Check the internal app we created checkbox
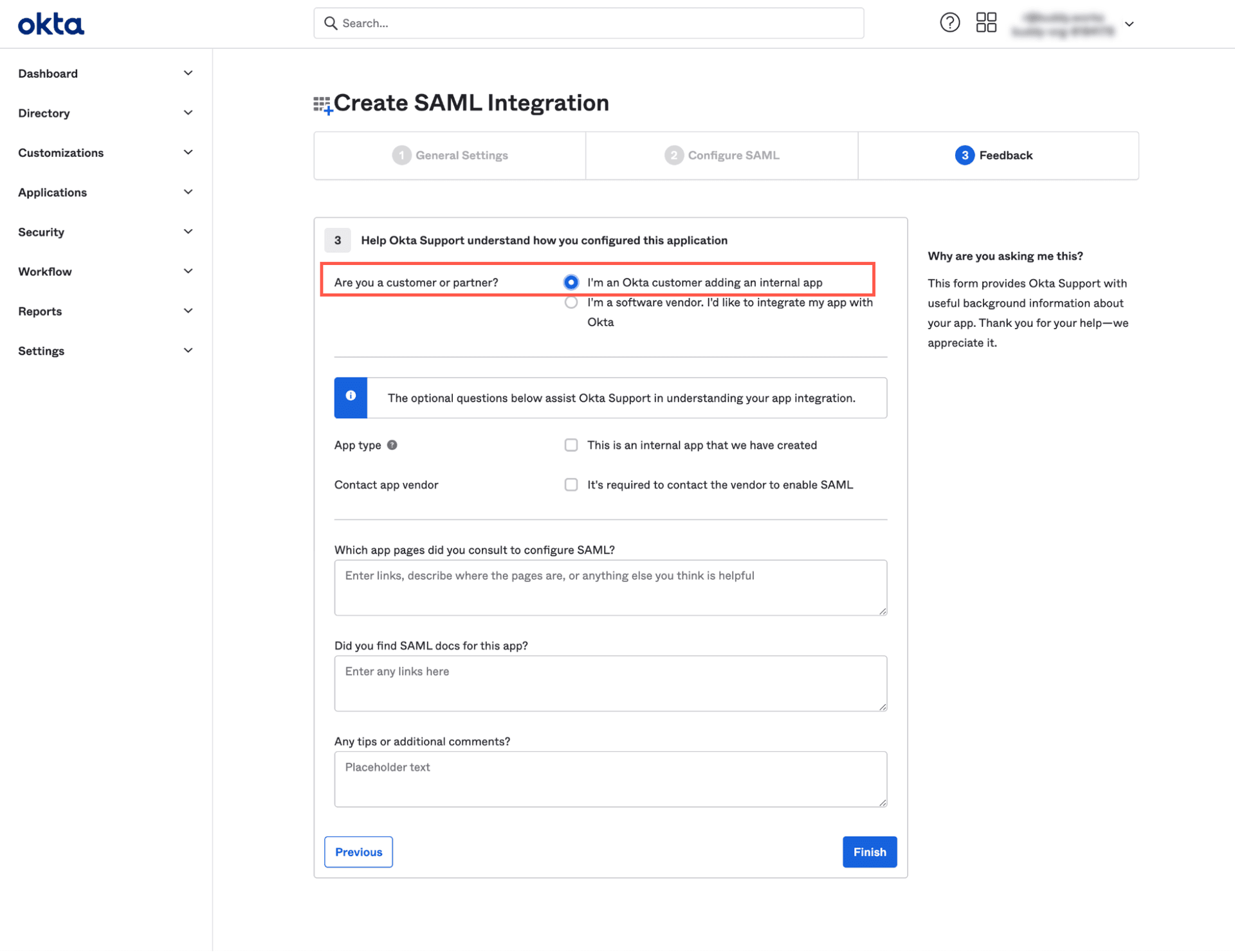 coord(571,445)
